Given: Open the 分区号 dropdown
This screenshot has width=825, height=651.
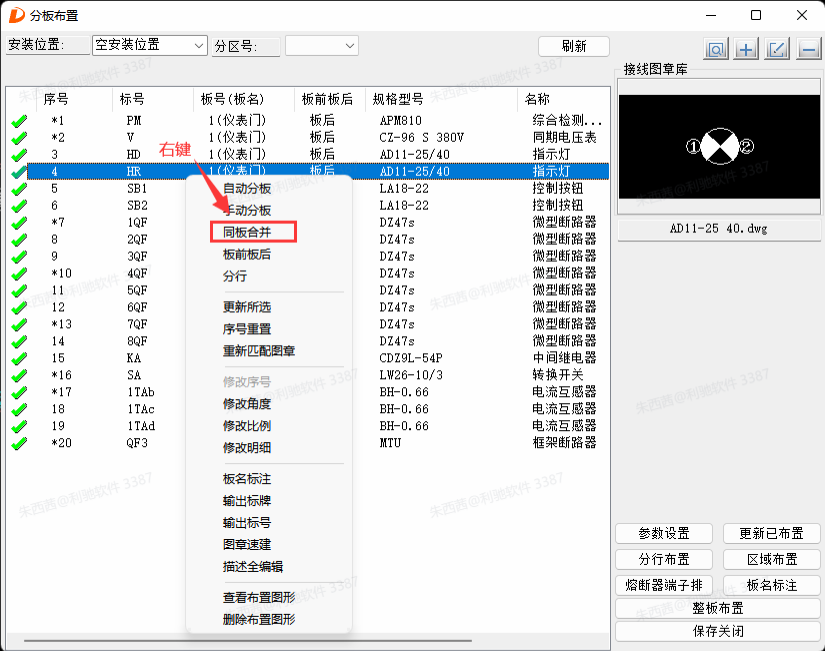Looking at the screenshot, I should pos(321,45).
